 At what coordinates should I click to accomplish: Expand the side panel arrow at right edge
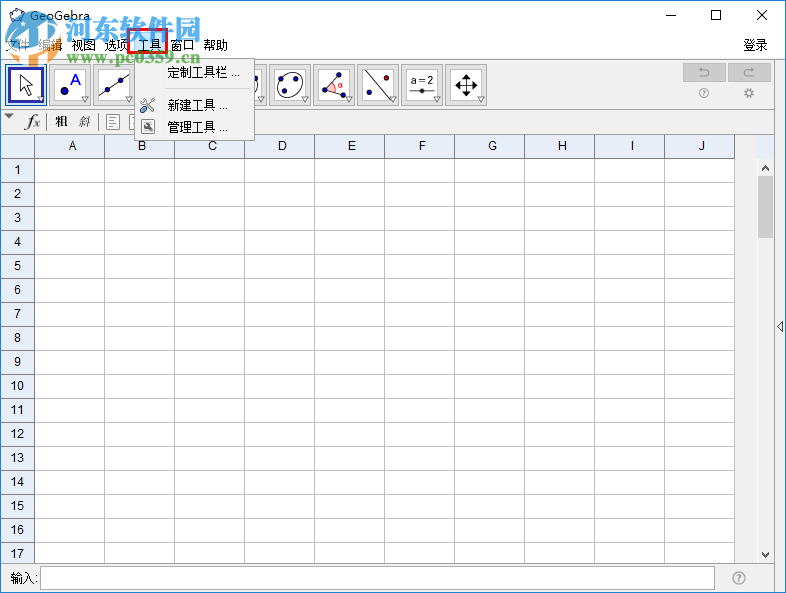tap(780, 326)
